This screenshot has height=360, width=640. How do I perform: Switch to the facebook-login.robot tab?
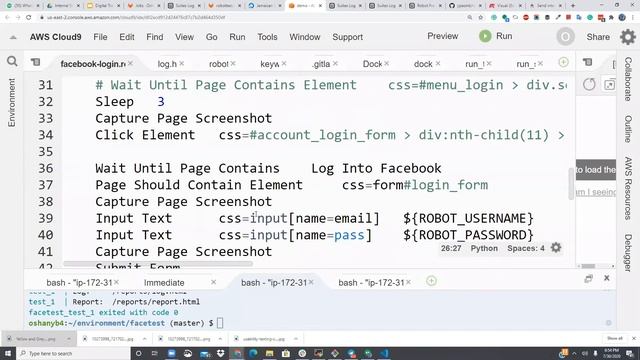(93, 64)
